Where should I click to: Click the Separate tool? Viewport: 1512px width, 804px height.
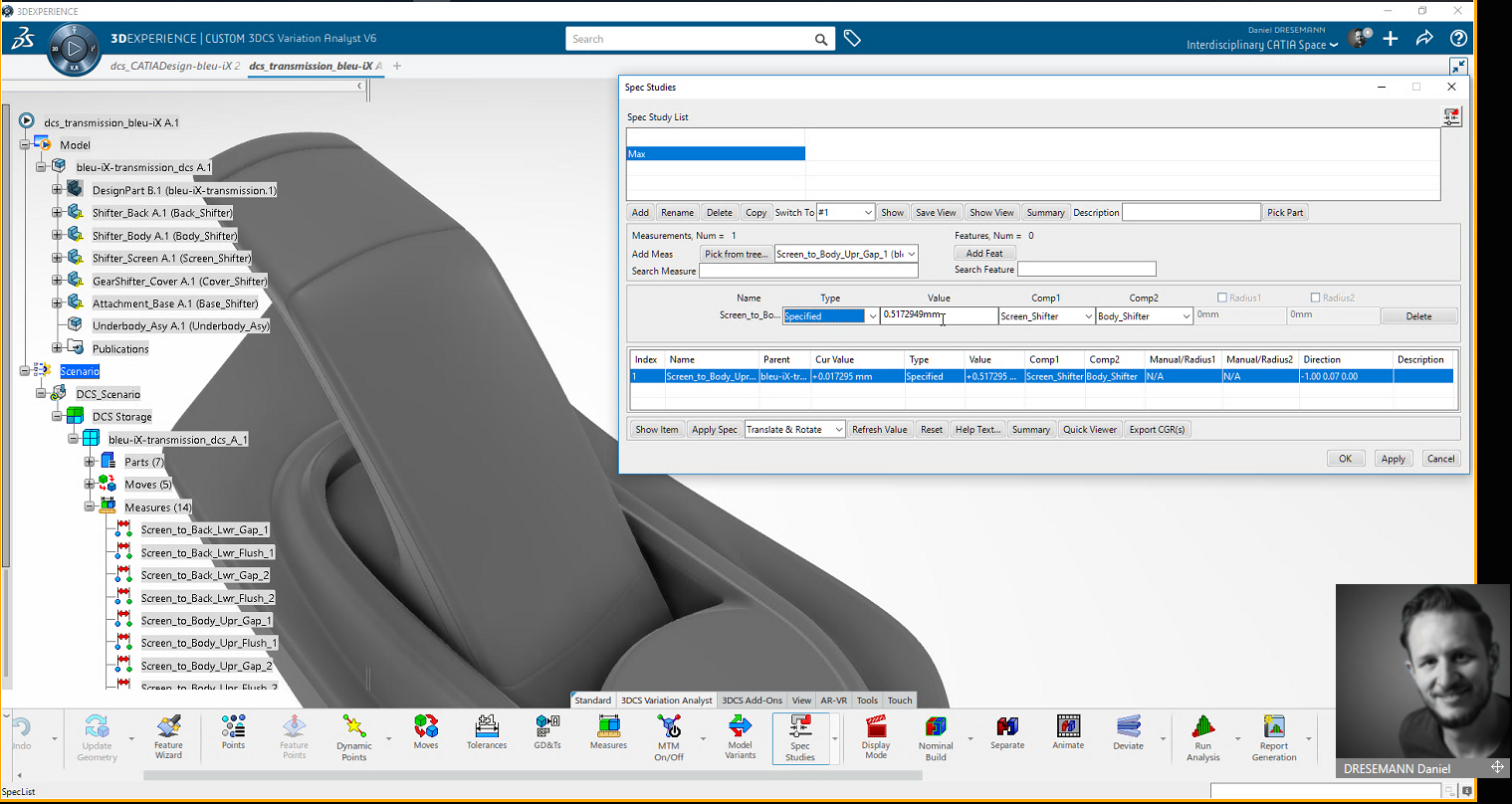(x=1007, y=732)
